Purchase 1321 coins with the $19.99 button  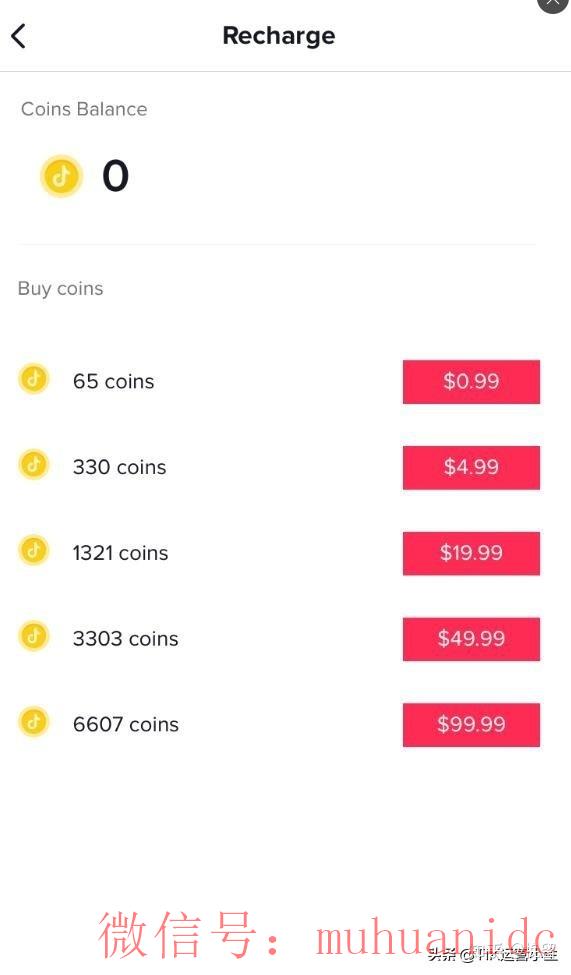coord(471,553)
